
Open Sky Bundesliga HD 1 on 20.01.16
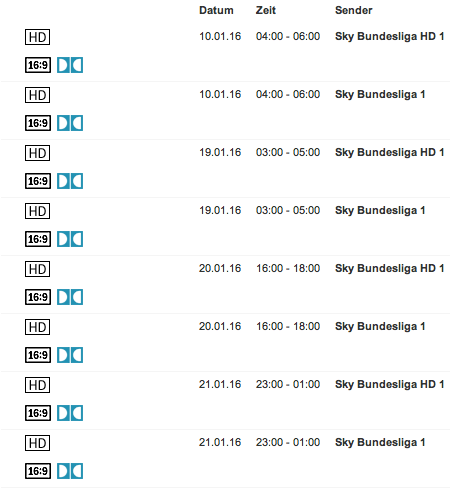[x=389, y=268]
